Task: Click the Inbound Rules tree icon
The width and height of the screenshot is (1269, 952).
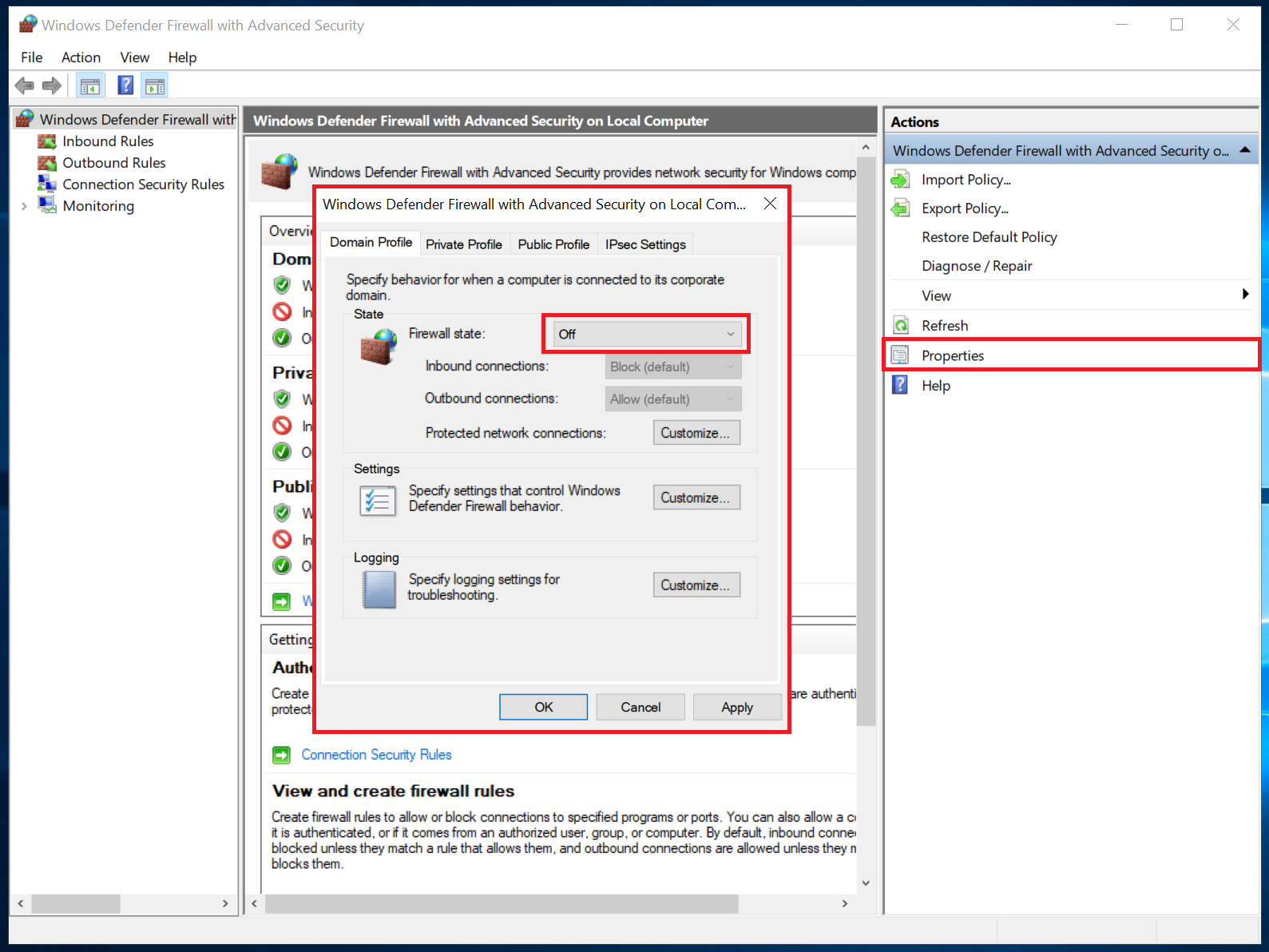Action: 47,141
